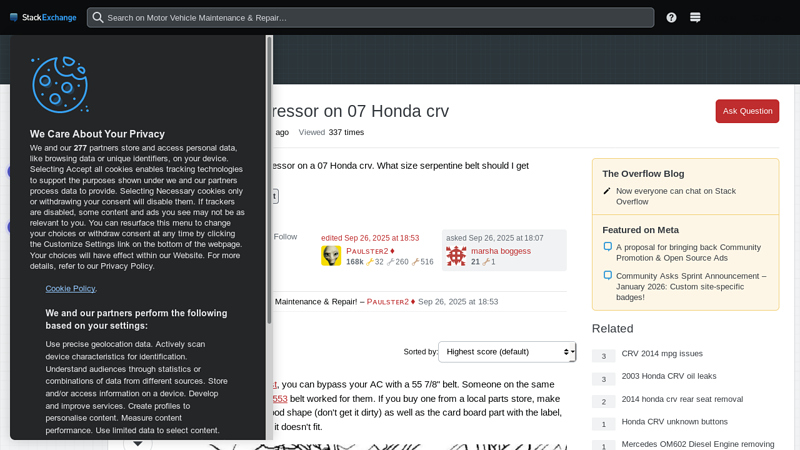Click the 'edited Sep 26, 2025' revision link
Screen dimensions: 800x450
coord(370,238)
